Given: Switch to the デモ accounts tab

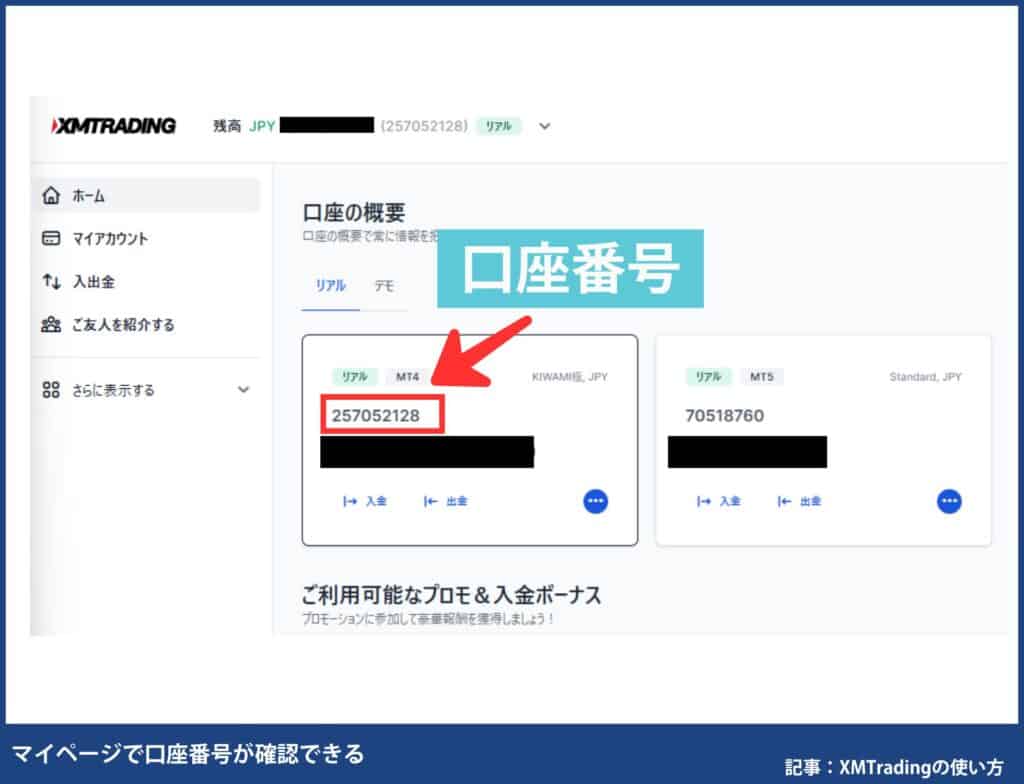Looking at the screenshot, I should [384, 286].
